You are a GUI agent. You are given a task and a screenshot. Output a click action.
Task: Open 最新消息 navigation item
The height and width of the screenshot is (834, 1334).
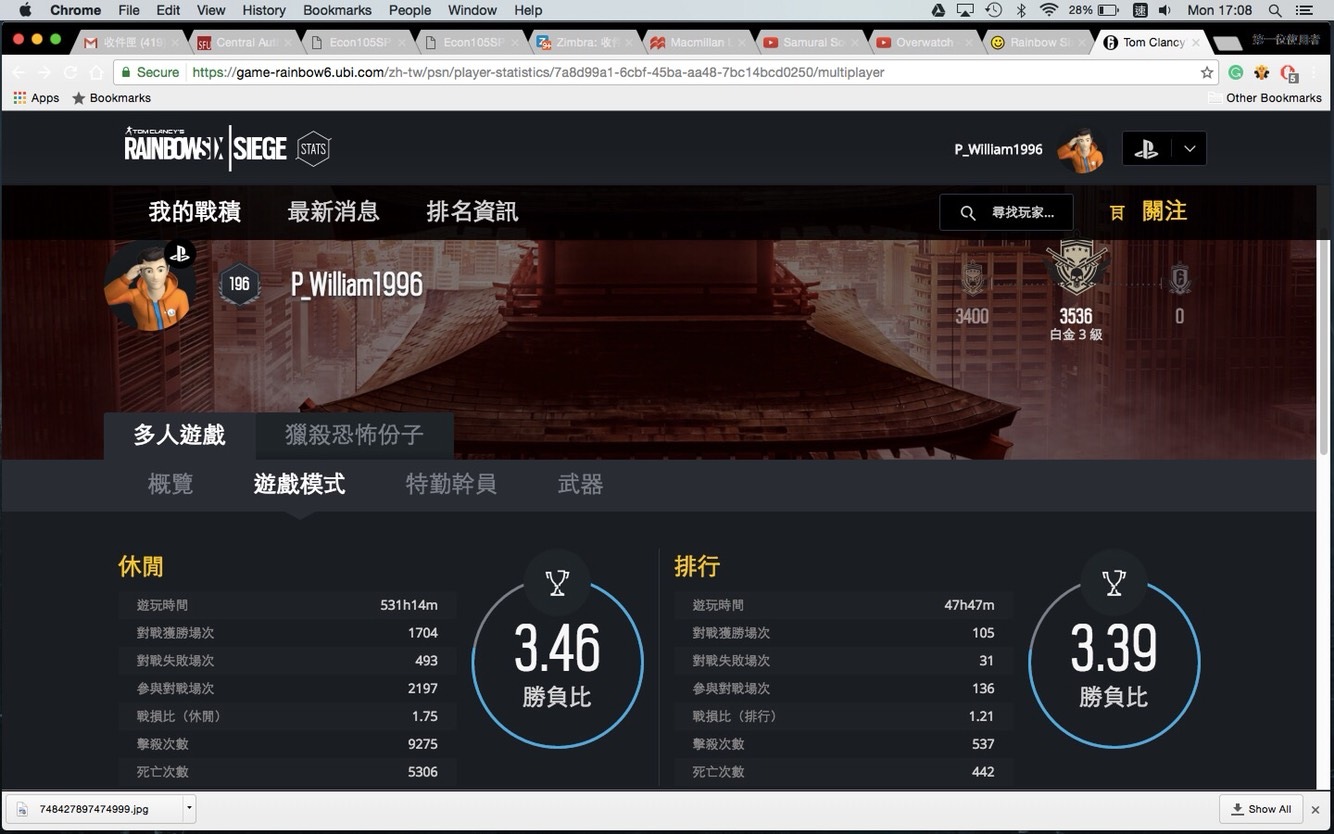333,212
